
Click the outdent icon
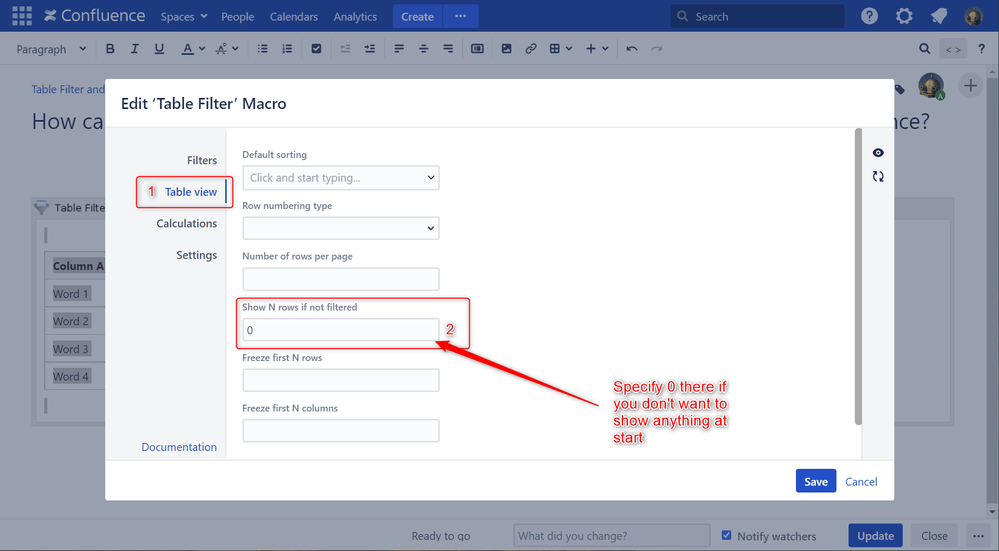point(345,49)
